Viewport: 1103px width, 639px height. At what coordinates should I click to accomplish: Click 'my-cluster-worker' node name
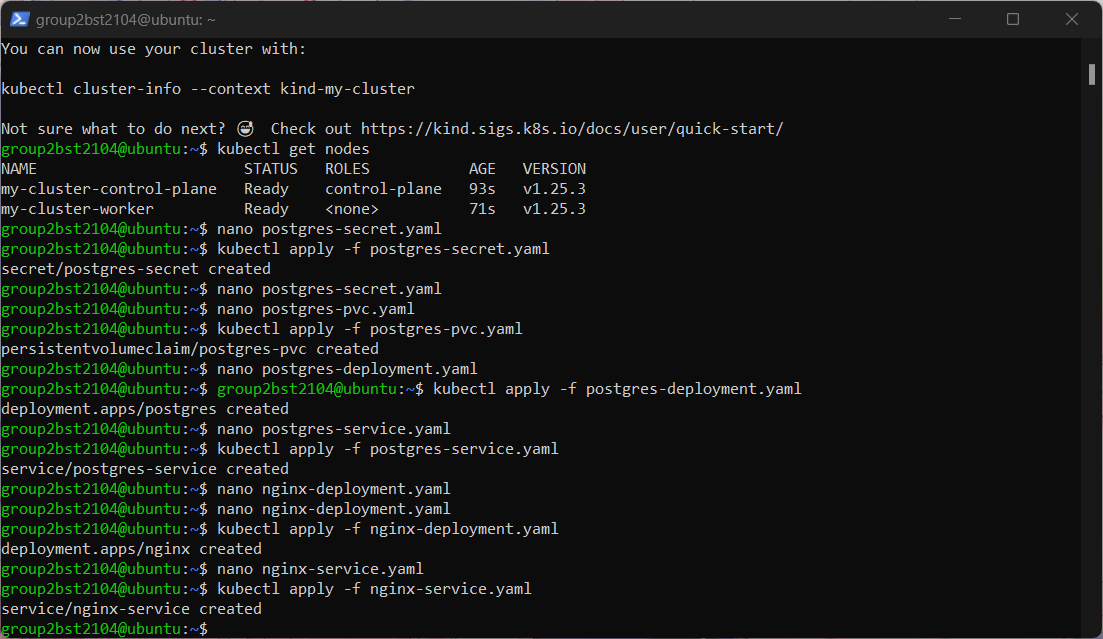(x=77, y=209)
